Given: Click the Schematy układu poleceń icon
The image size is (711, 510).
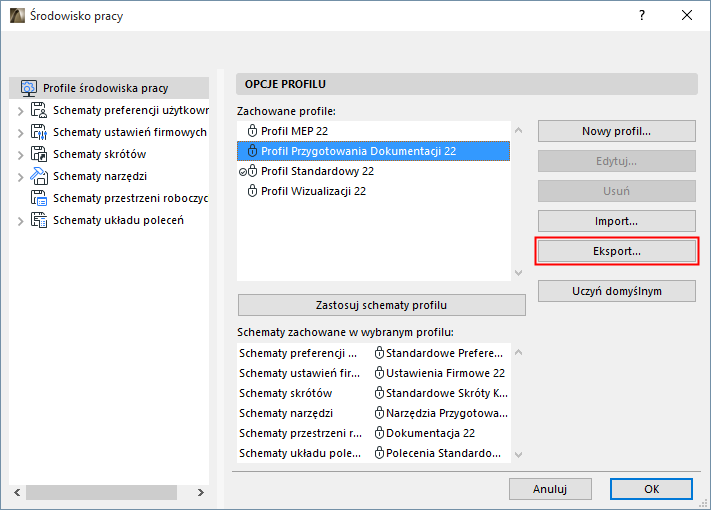Looking at the screenshot, I should 39,220.
